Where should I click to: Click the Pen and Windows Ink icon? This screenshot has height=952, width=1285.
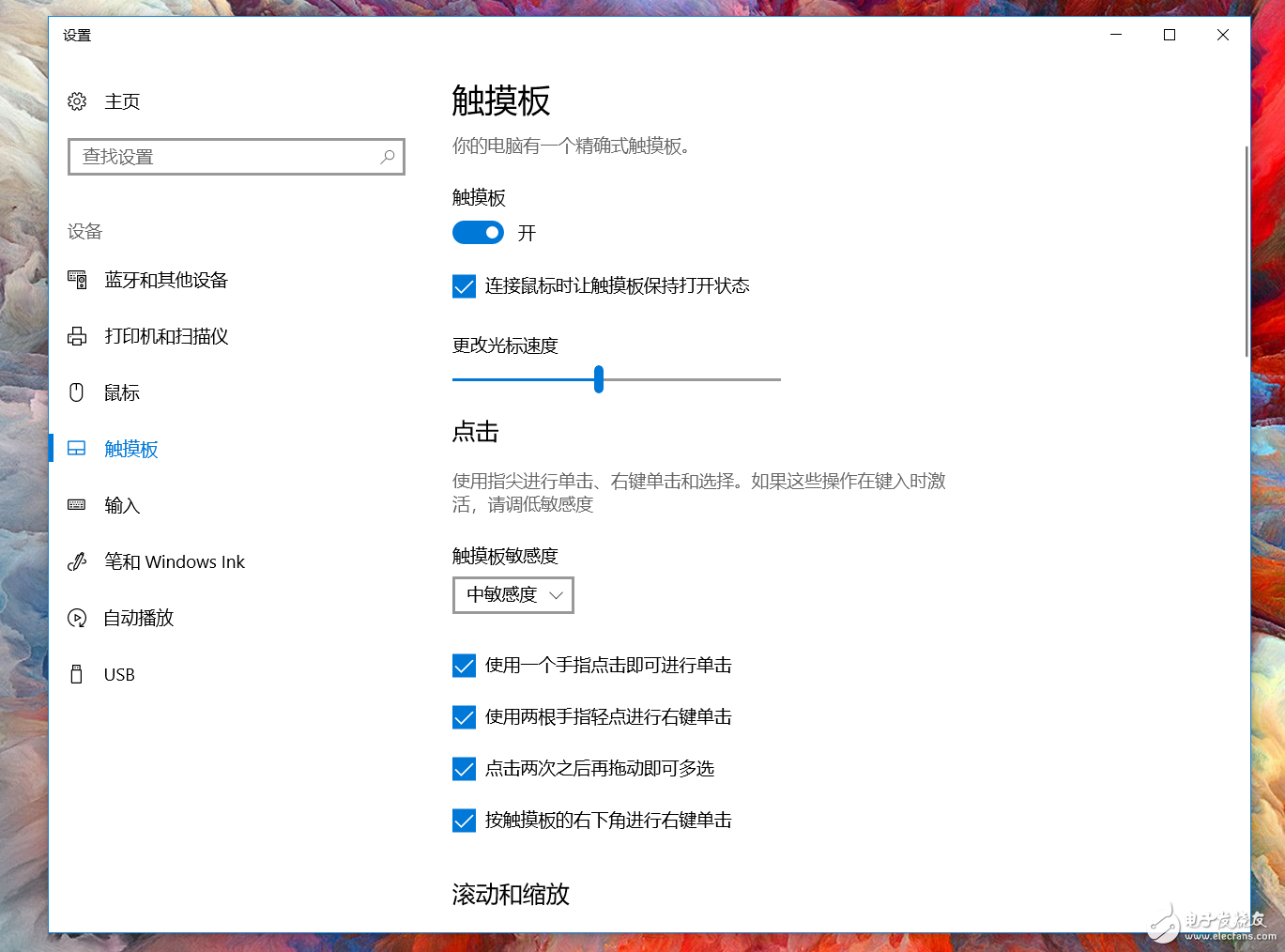(x=77, y=561)
